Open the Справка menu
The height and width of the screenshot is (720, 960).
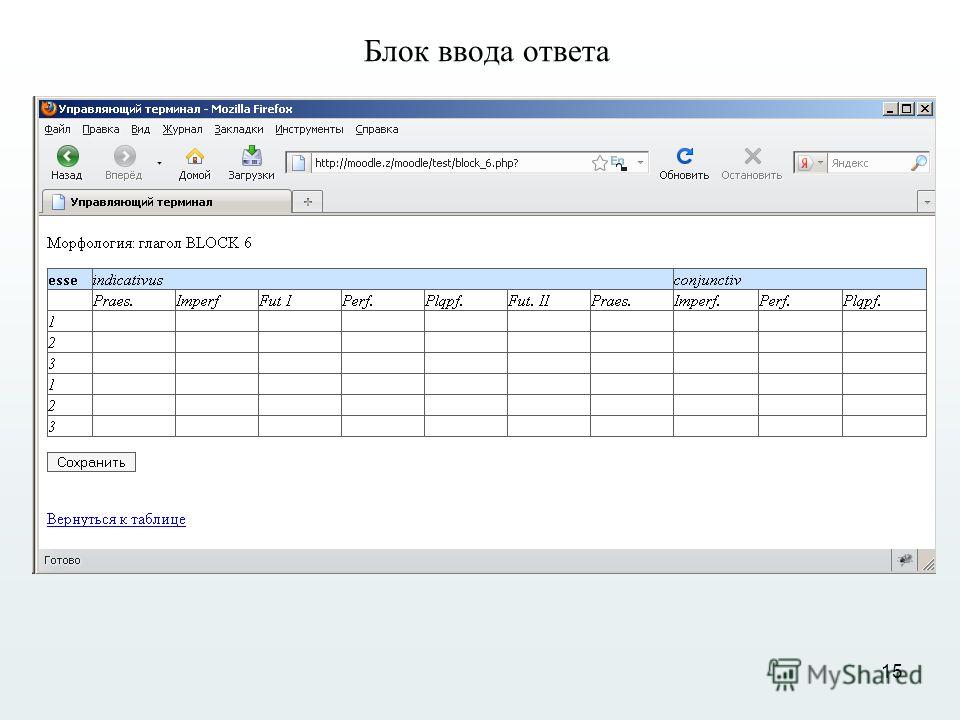377,129
